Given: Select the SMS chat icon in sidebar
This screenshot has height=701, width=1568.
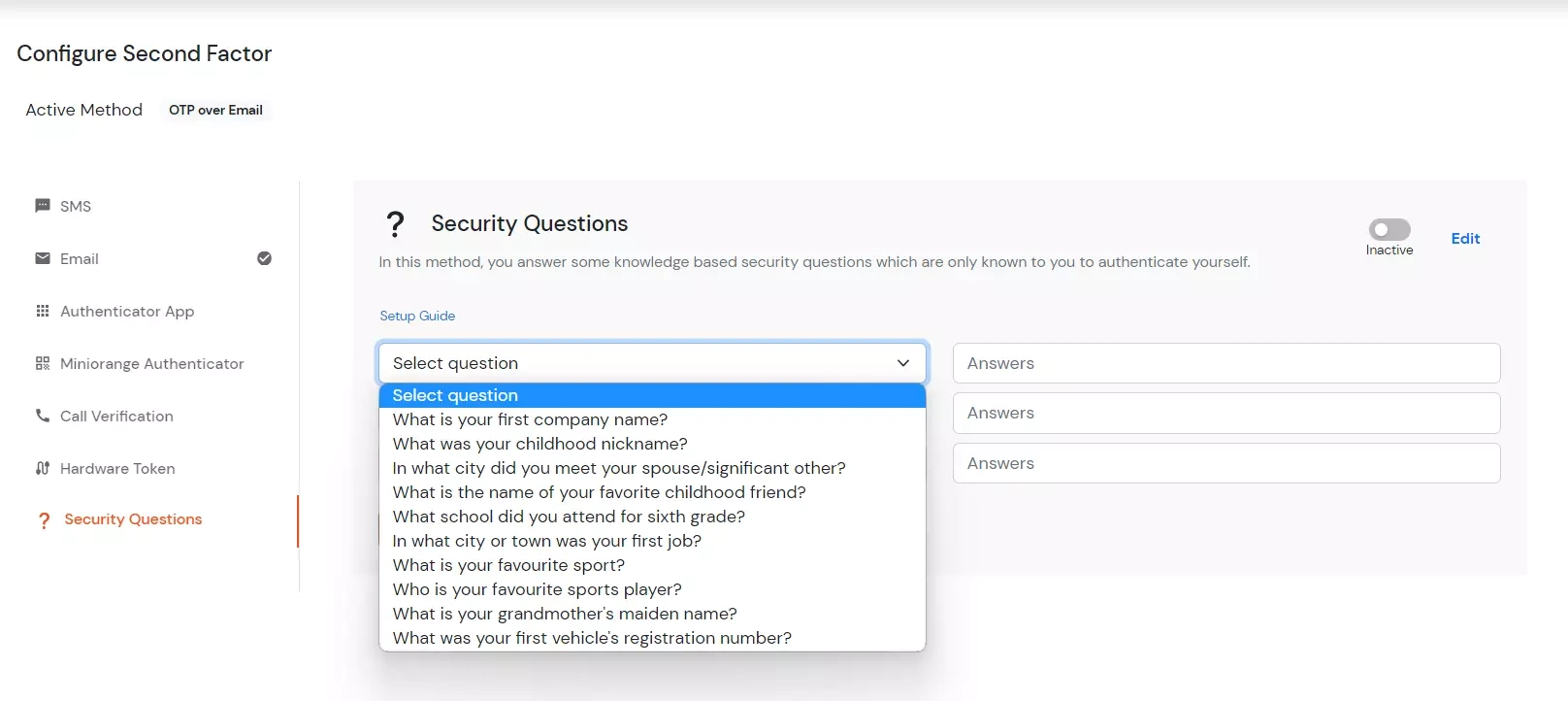Looking at the screenshot, I should [x=42, y=205].
